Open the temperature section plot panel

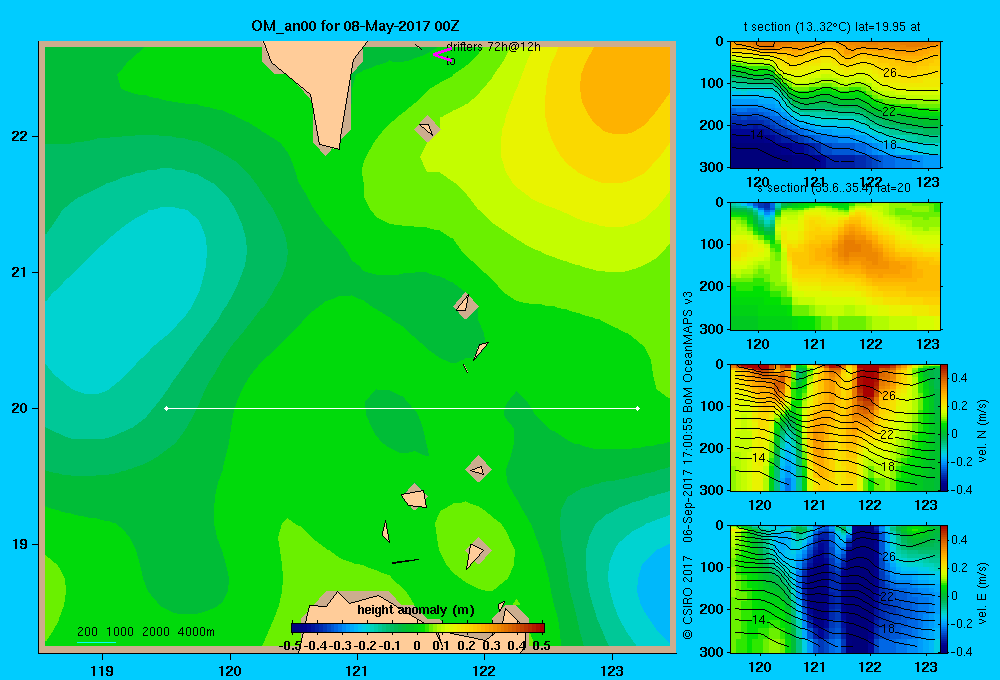point(835,105)
